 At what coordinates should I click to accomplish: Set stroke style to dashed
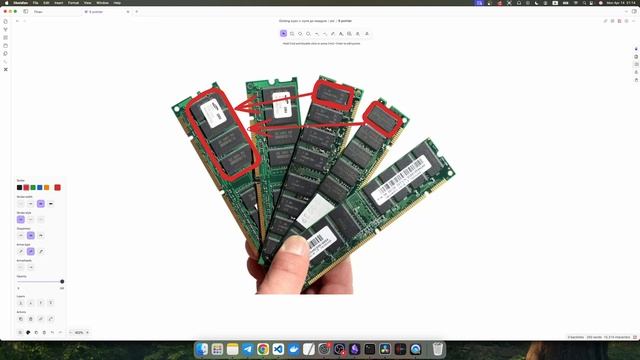point(31,220)
